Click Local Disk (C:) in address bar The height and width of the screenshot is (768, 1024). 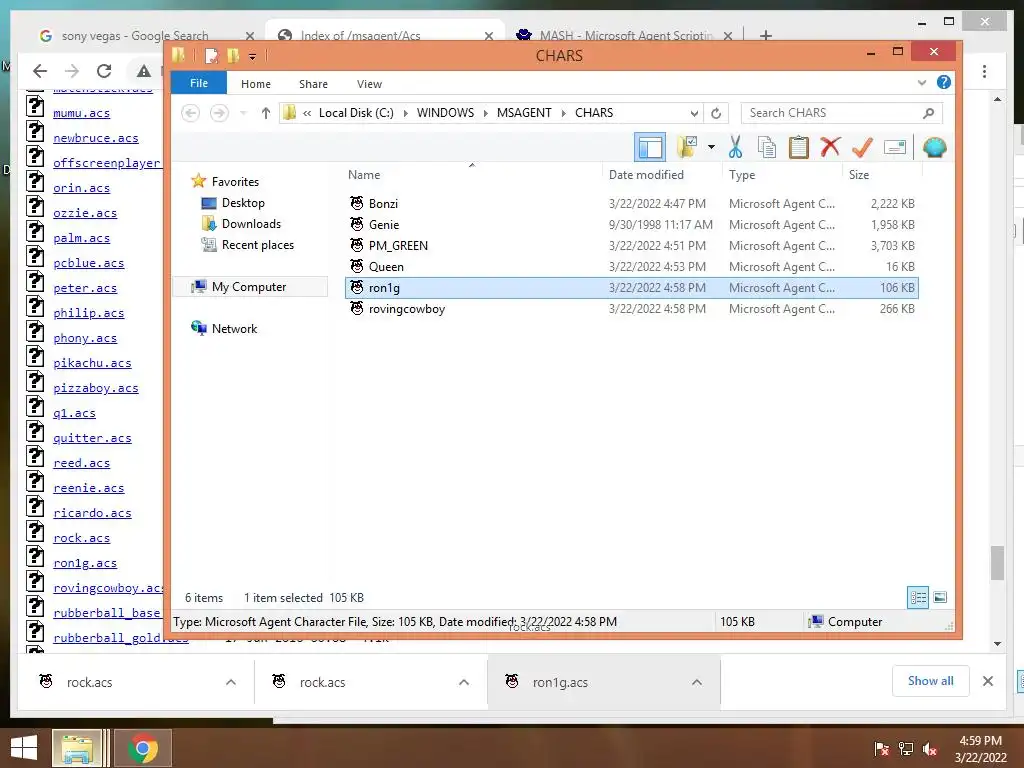coord(356,113)
